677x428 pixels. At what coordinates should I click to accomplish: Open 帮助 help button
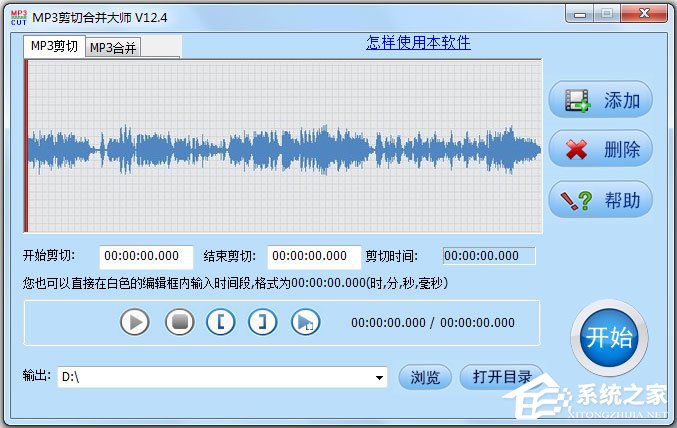pos(601,200)
